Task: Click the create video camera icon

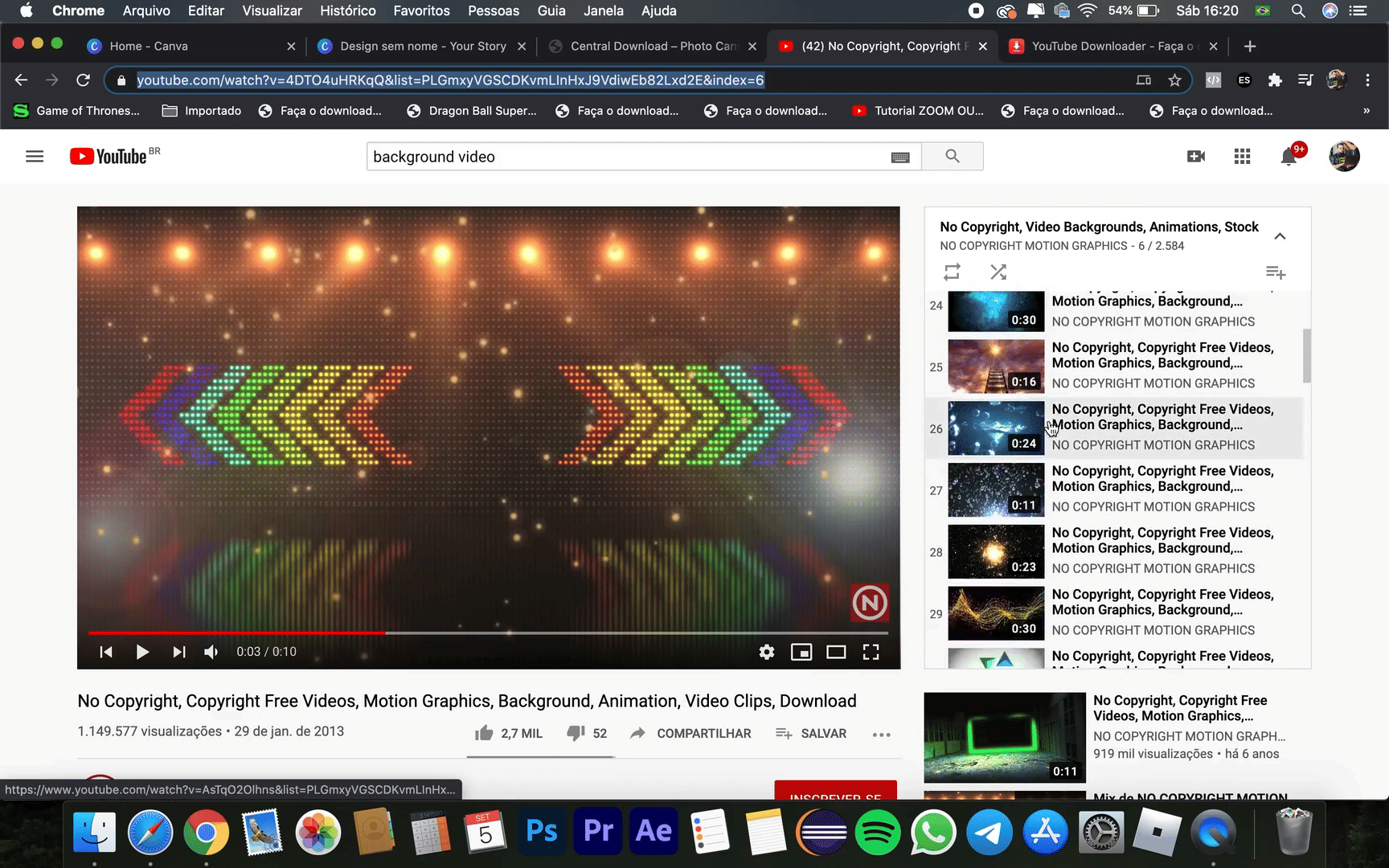Action: click(x=1195, y=157)
